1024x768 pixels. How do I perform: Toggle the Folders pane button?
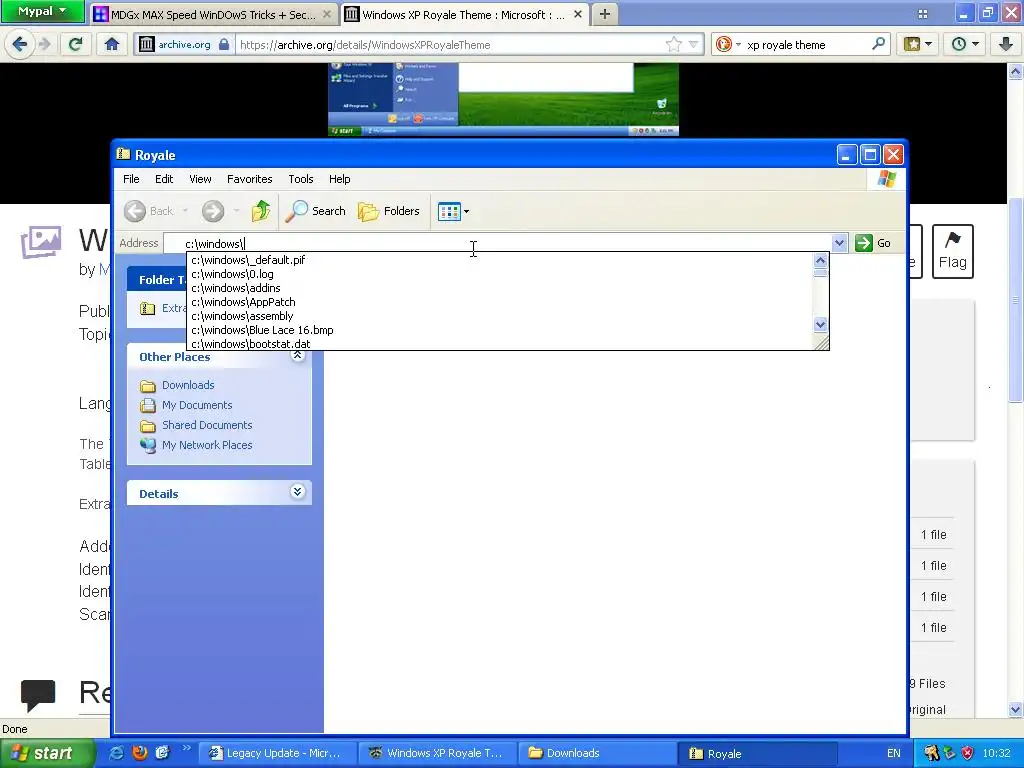click(389, 211)
